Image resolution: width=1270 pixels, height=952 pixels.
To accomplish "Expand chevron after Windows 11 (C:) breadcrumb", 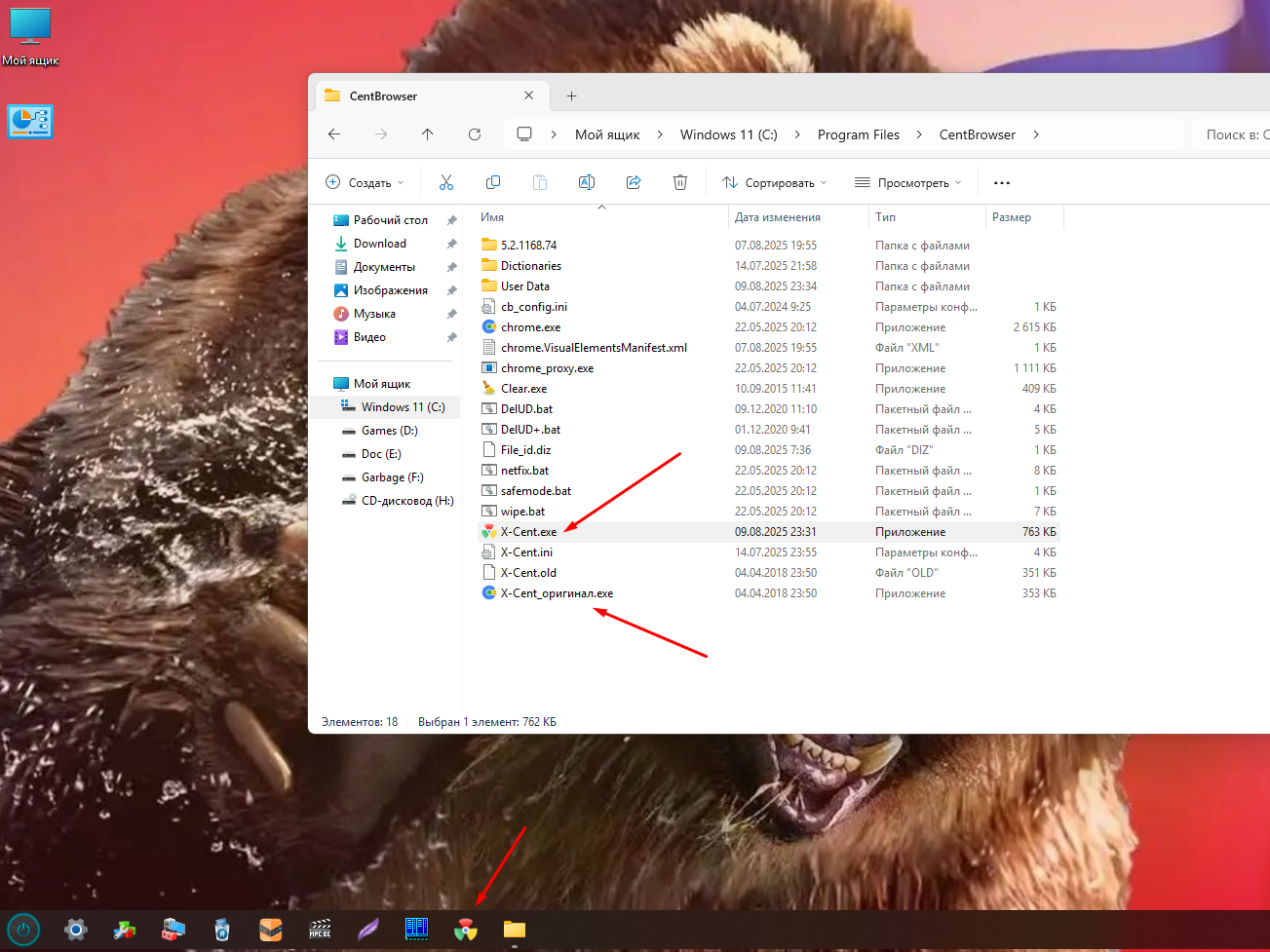I will (797, 134).
